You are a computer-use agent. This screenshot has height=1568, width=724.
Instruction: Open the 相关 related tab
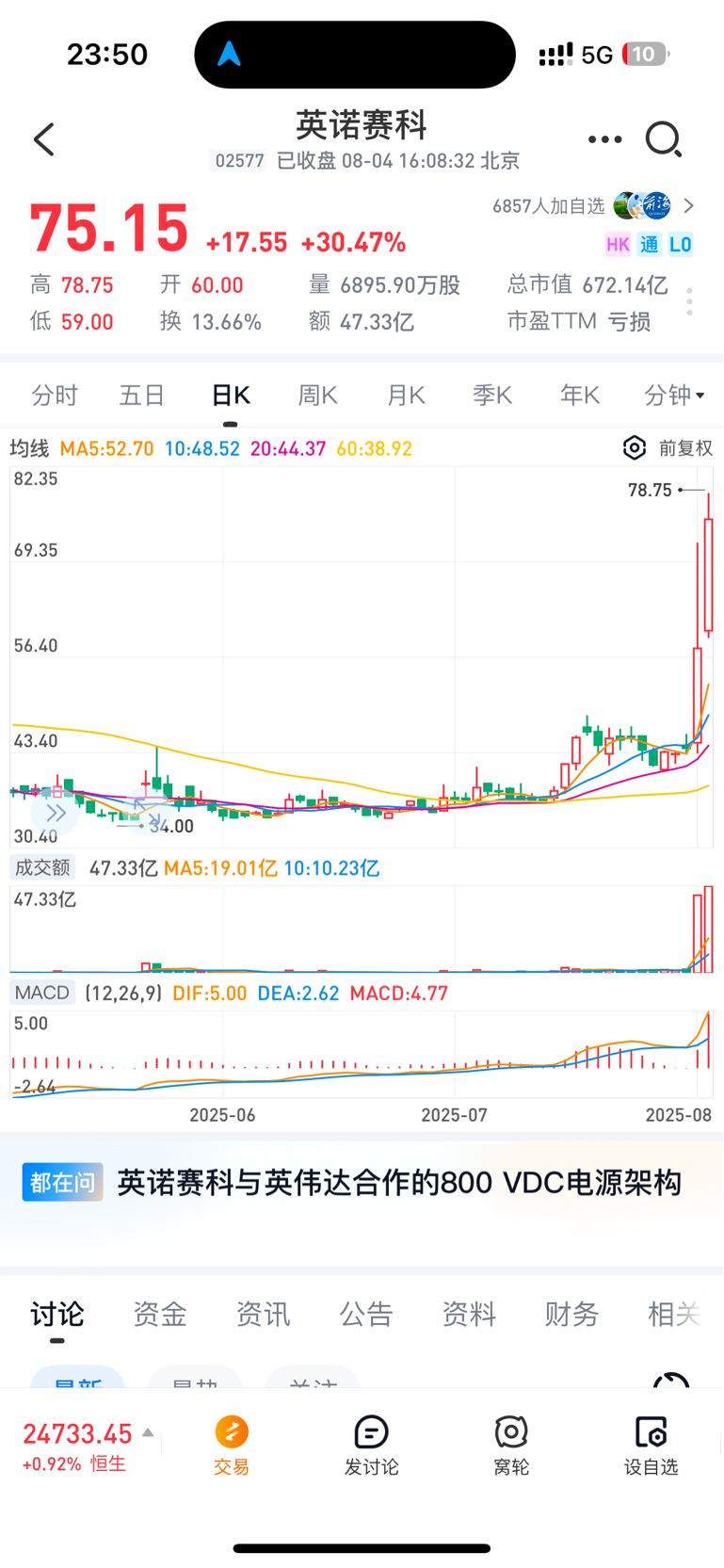pos(674,1314)
